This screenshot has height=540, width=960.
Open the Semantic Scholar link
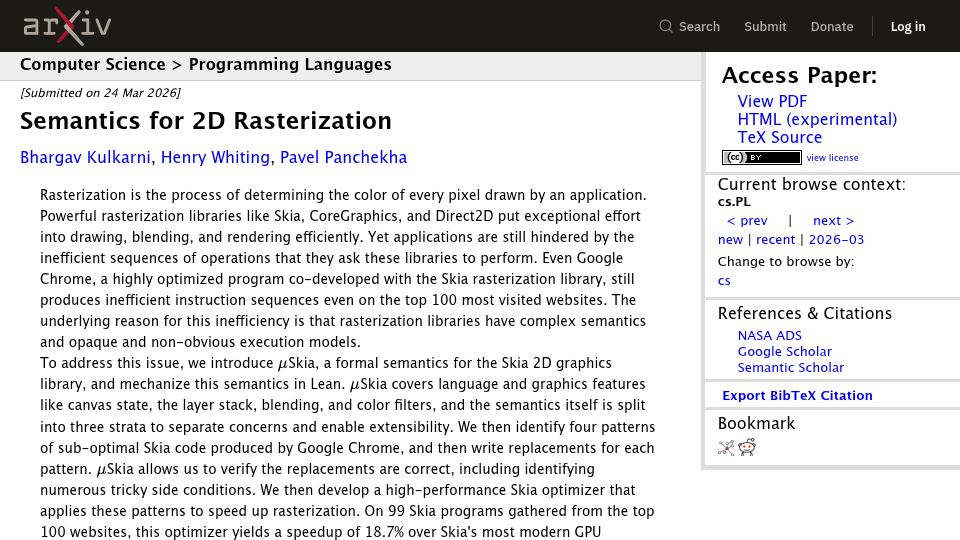click(x=790, y=367)
